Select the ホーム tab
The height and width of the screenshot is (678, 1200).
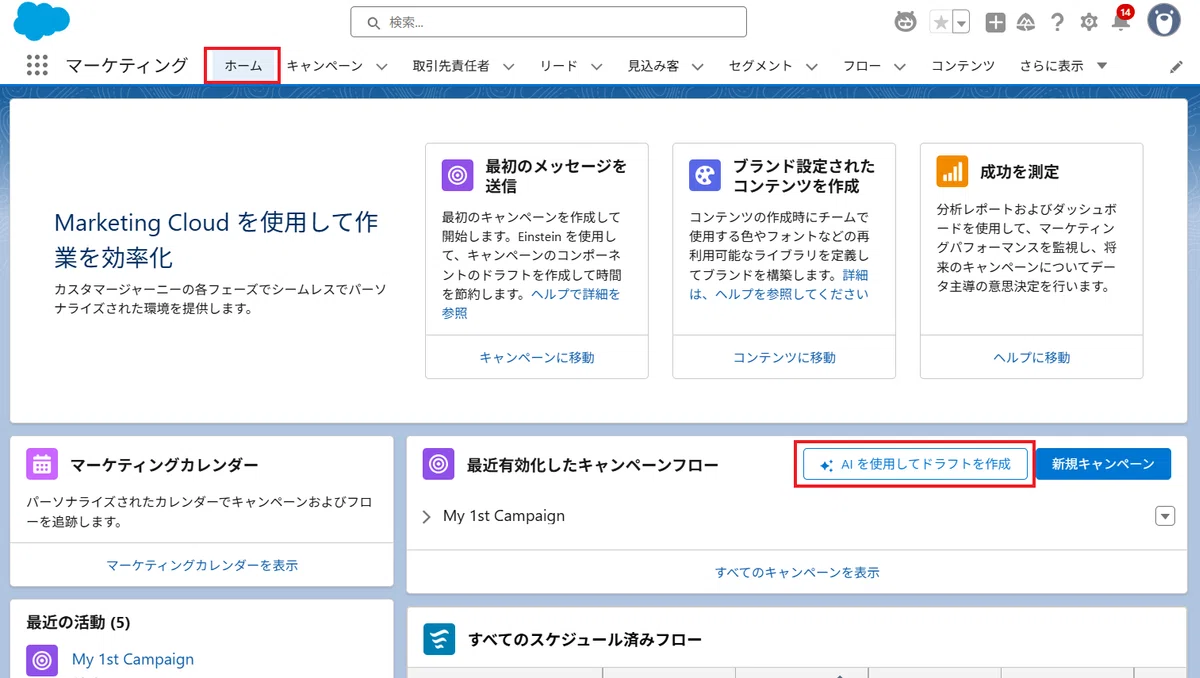[243, 66]
